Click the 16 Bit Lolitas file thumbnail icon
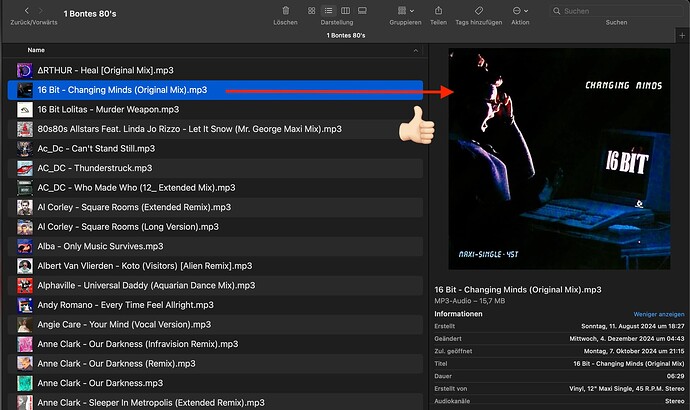Screen dimensions: 690x410 pos(25,110)
